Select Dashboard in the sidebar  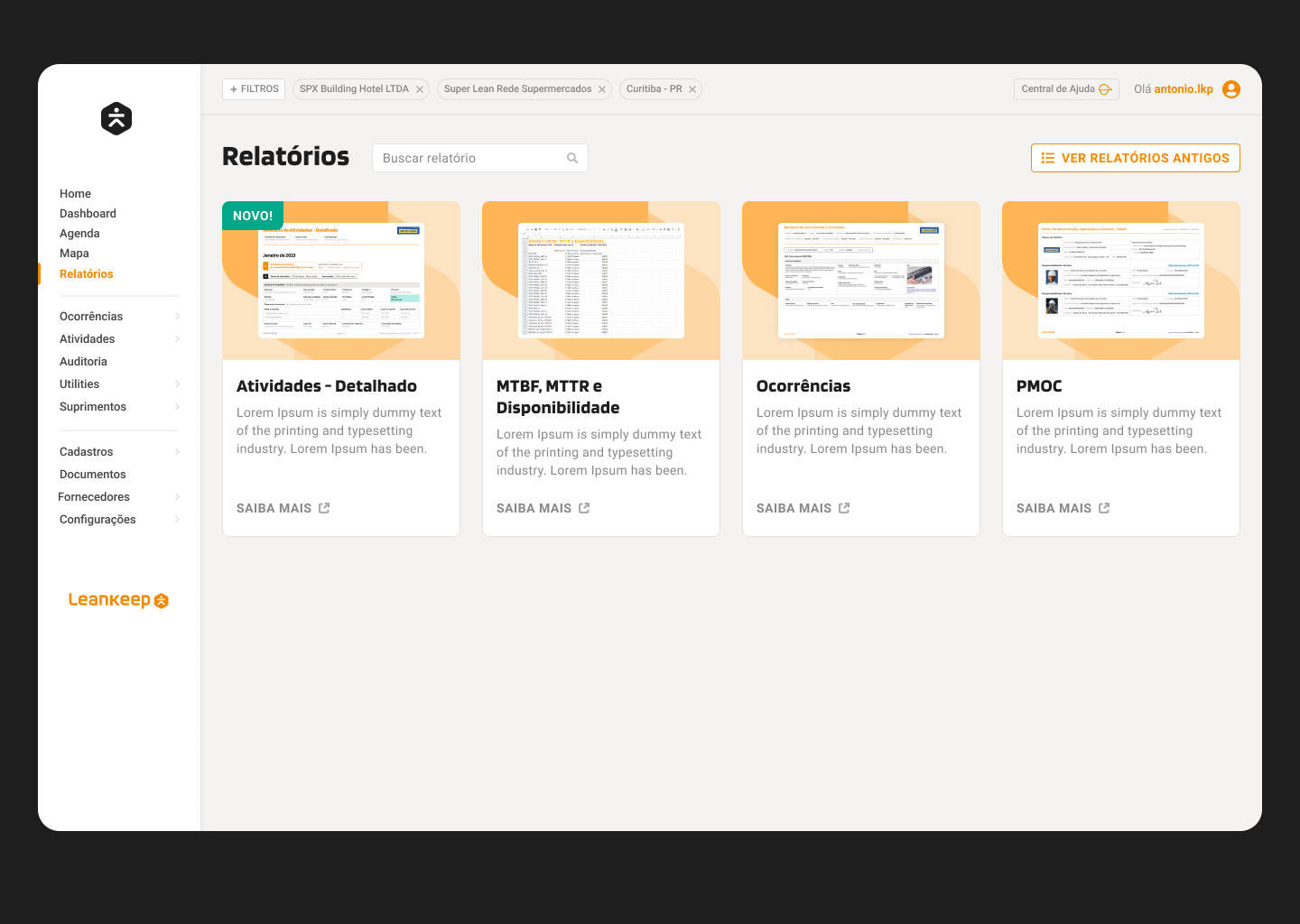click(88, 213)
